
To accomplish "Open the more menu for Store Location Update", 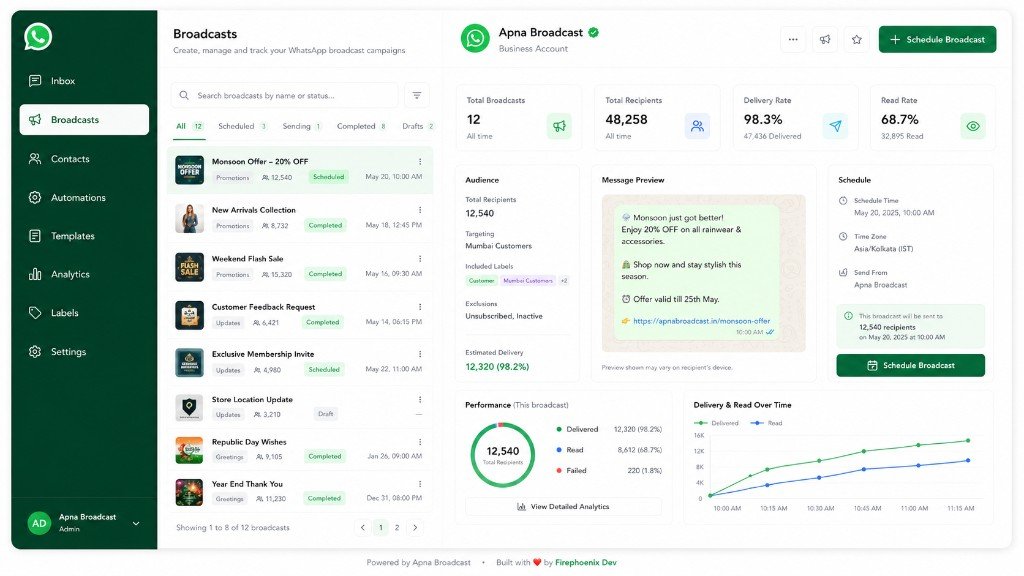I will click(420, 399).
